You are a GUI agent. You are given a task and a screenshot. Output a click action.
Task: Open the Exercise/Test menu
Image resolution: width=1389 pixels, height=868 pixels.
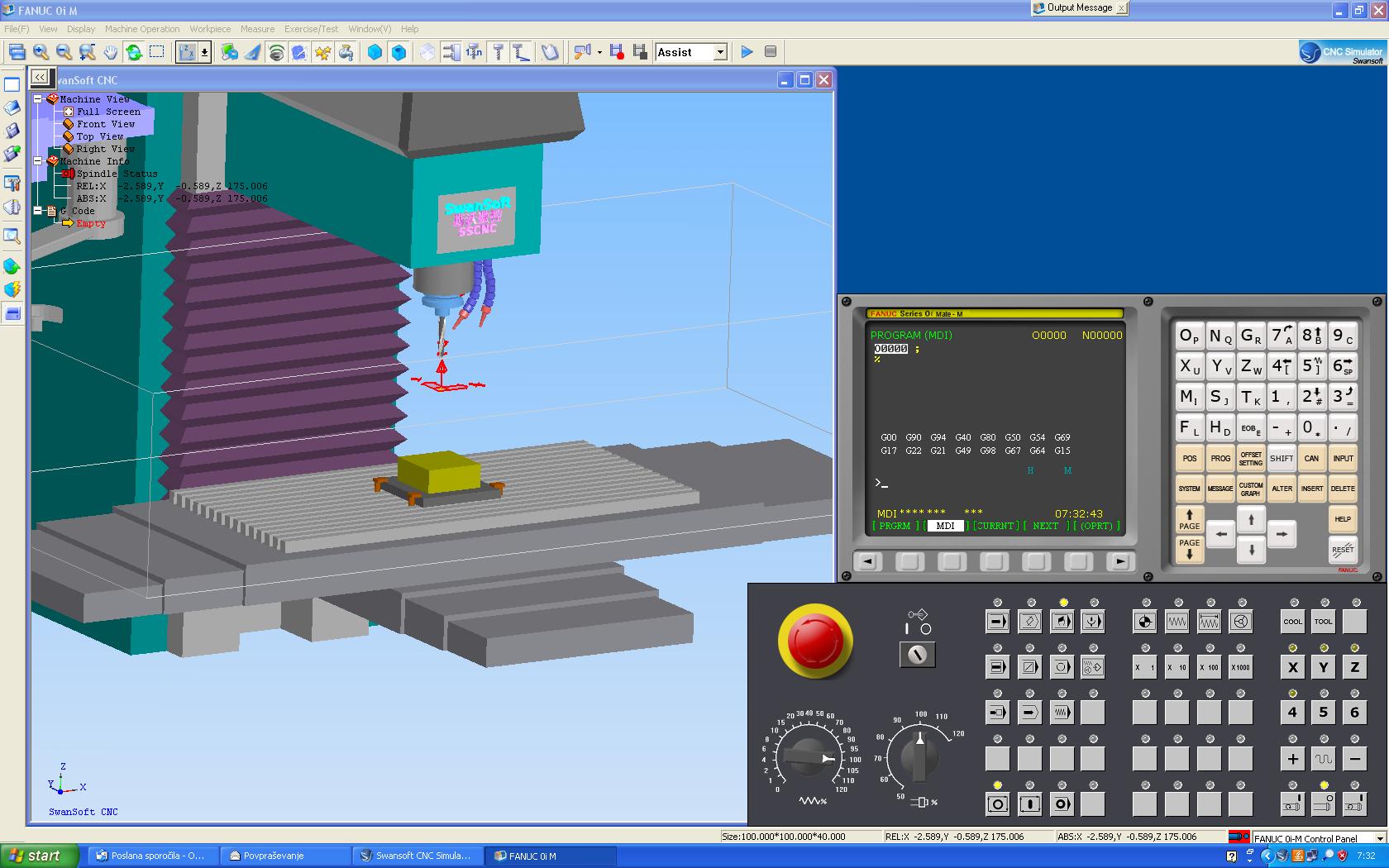click(312, 29)
